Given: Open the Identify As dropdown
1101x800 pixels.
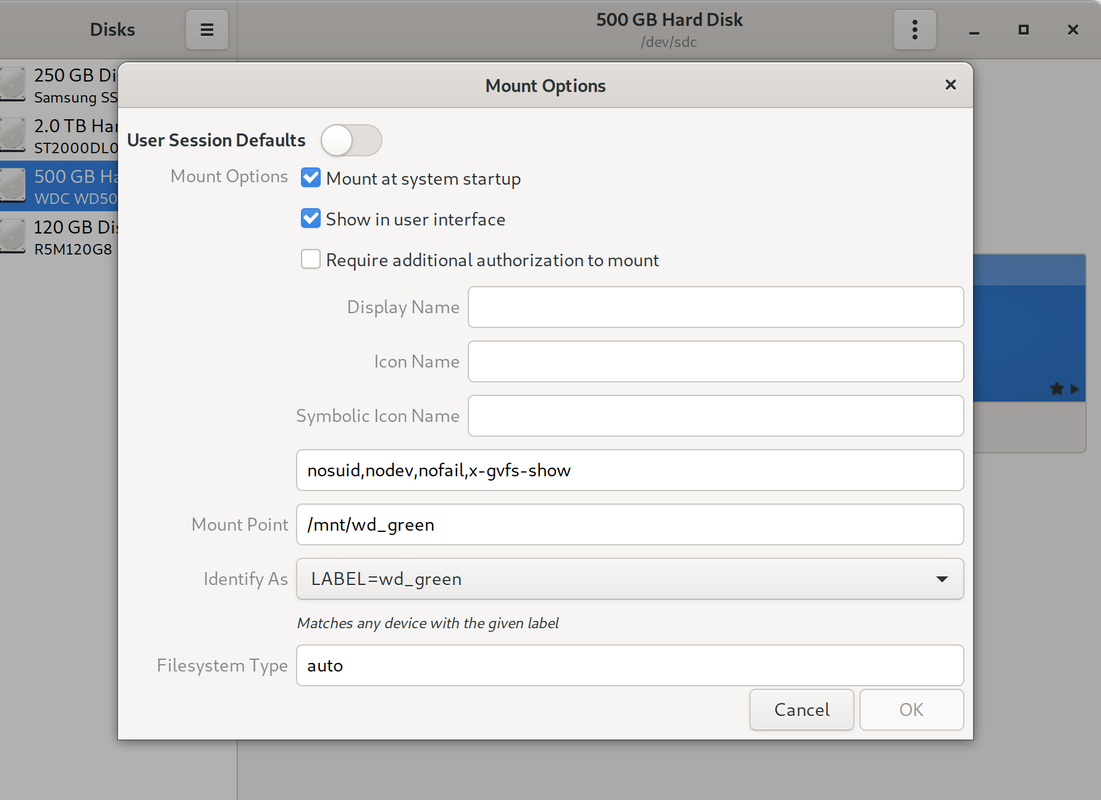Looking at the screenshot, I should click(x=630, y=579).
